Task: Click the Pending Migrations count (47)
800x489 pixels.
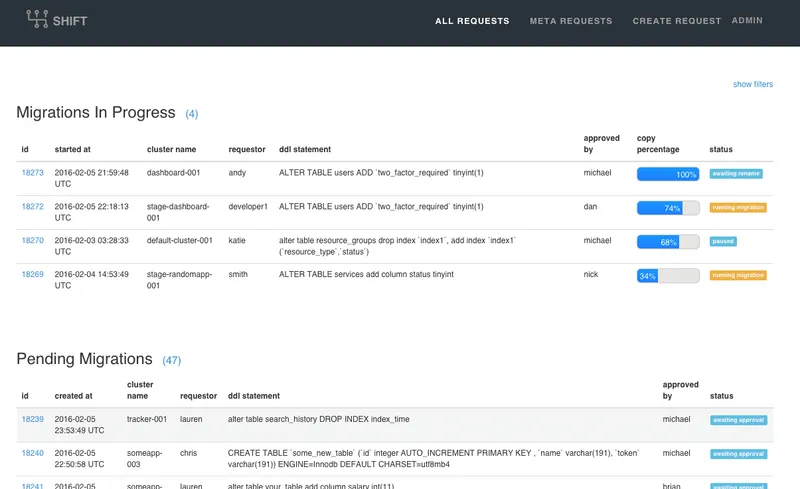Action: (x=171, y=360)
